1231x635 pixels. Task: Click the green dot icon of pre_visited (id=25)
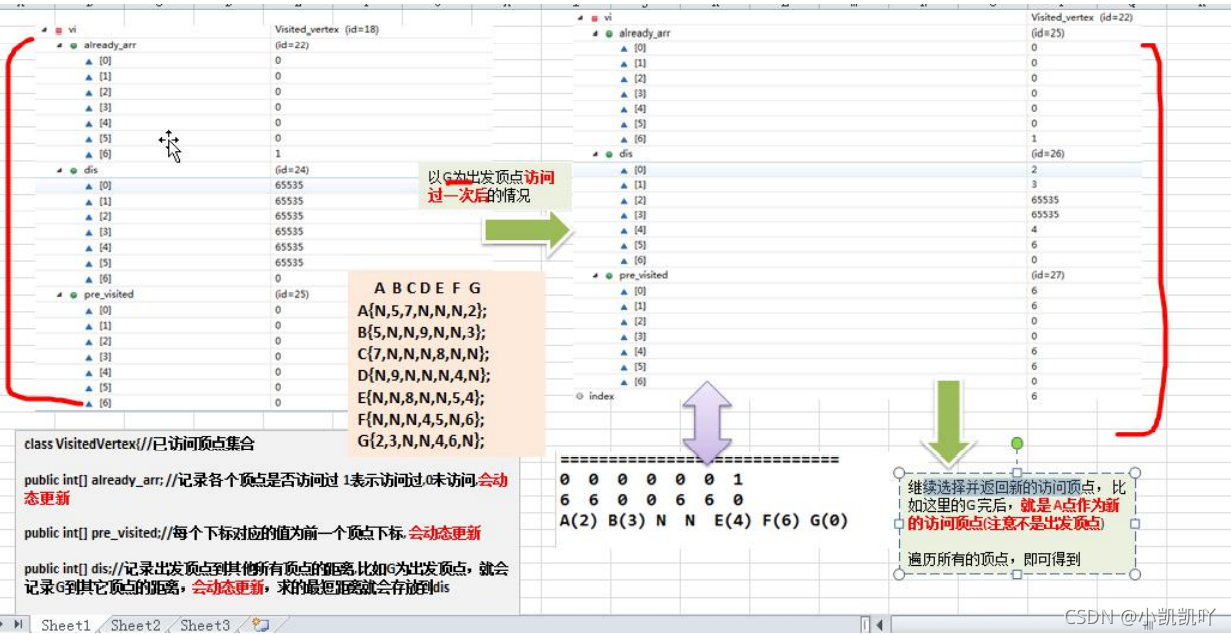[x=74, y=295]
